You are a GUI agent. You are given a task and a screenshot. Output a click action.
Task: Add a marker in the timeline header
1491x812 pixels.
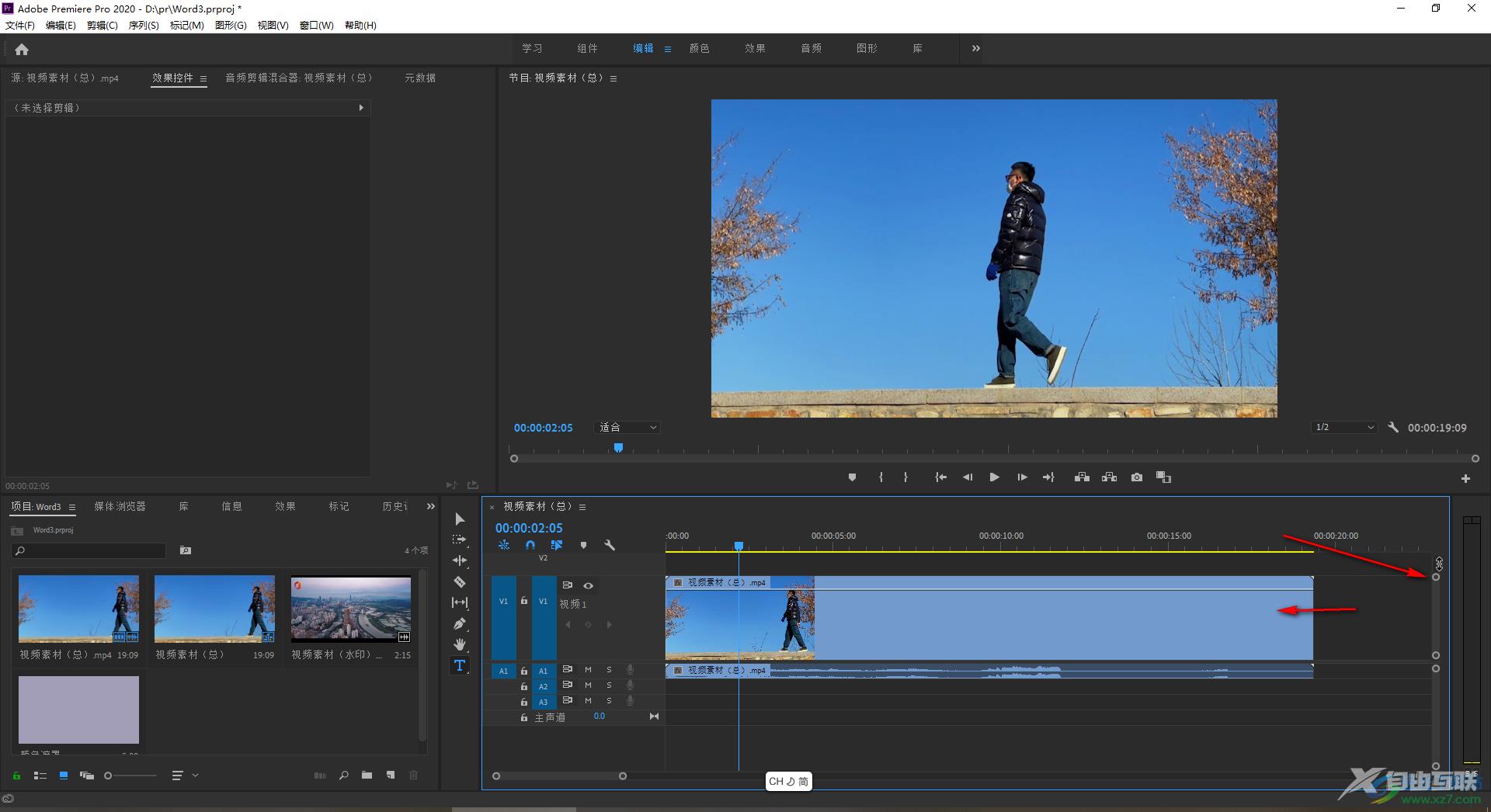(583, 545)
